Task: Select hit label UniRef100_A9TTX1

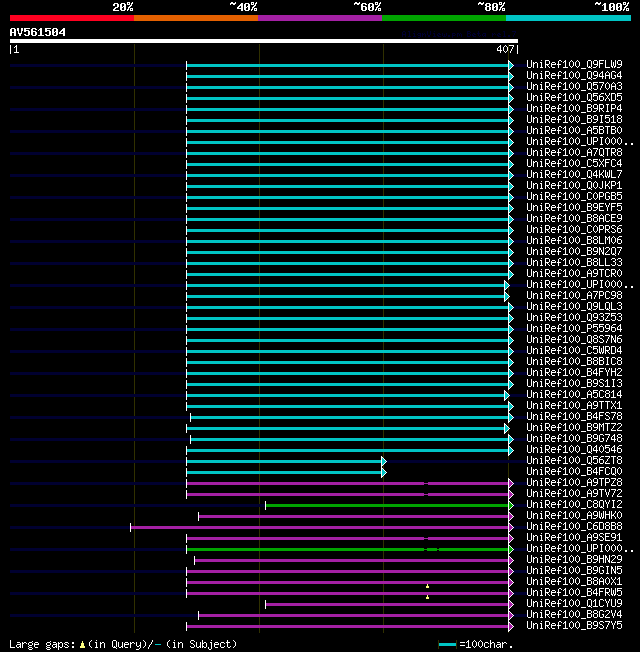Action: pyautogui.click(x=574, y=406)
